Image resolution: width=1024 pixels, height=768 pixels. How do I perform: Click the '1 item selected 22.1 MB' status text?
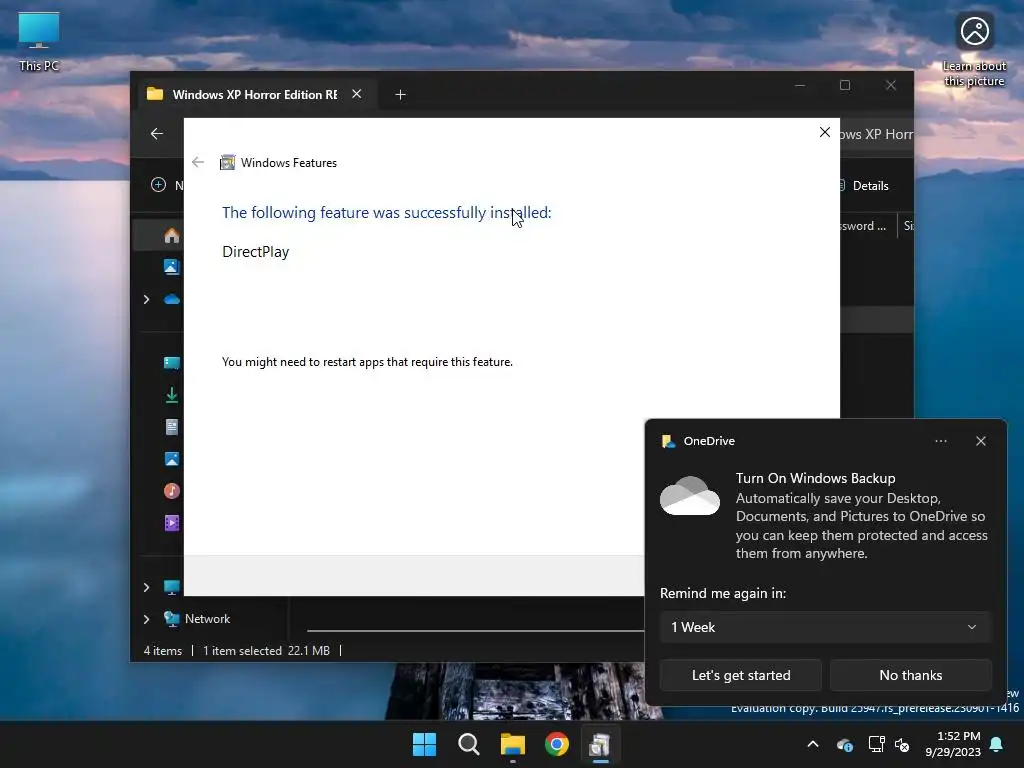pos(266,650)
